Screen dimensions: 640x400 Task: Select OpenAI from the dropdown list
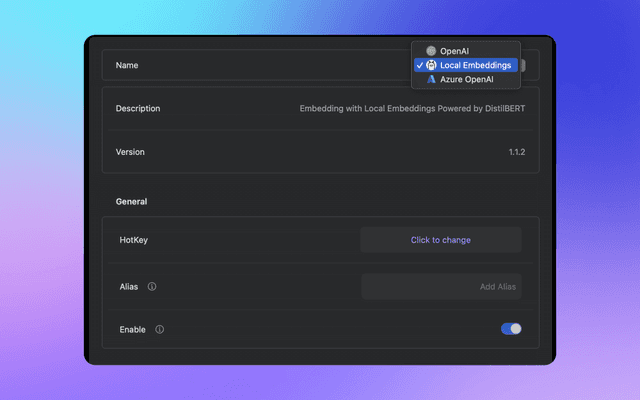tap(466, 51)
